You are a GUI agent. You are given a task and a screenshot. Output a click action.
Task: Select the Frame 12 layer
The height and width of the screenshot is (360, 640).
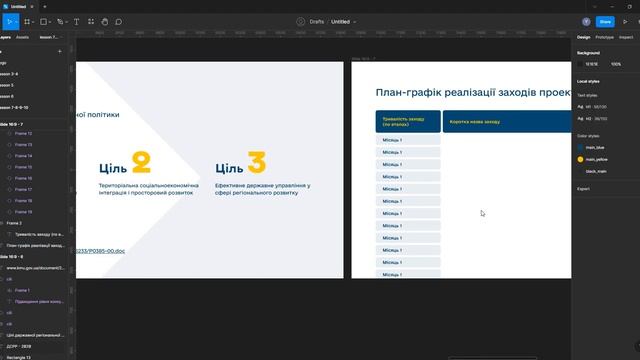coord(23,133)
